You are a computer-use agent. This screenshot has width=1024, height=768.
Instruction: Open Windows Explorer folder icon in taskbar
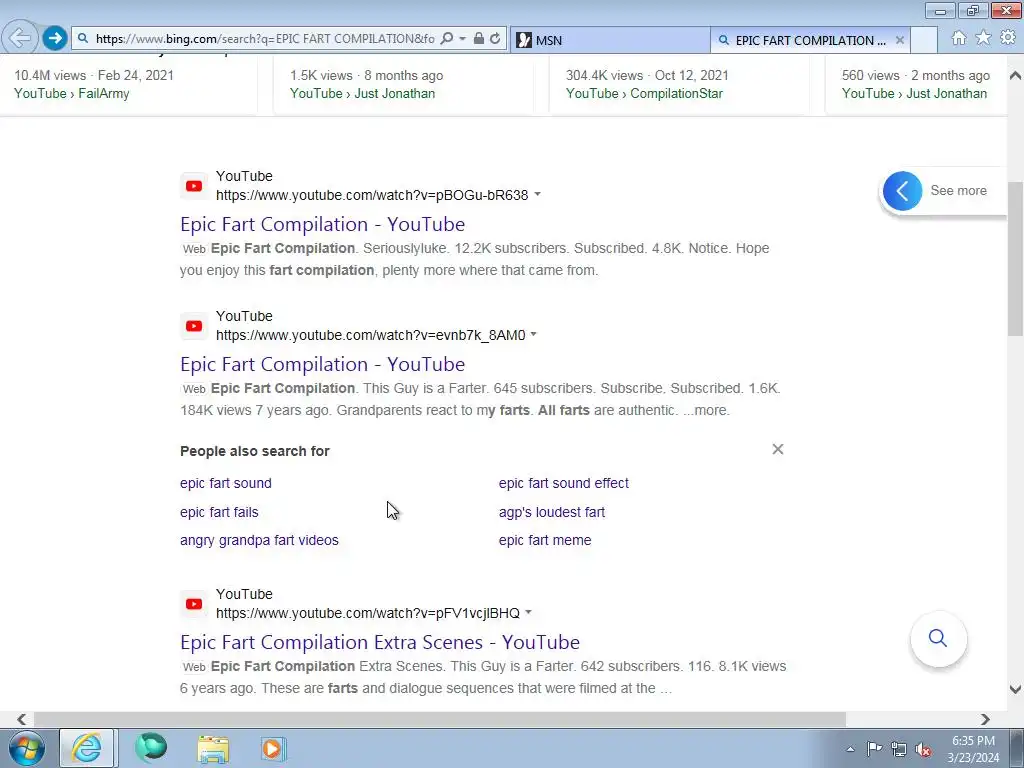point(213,748)
